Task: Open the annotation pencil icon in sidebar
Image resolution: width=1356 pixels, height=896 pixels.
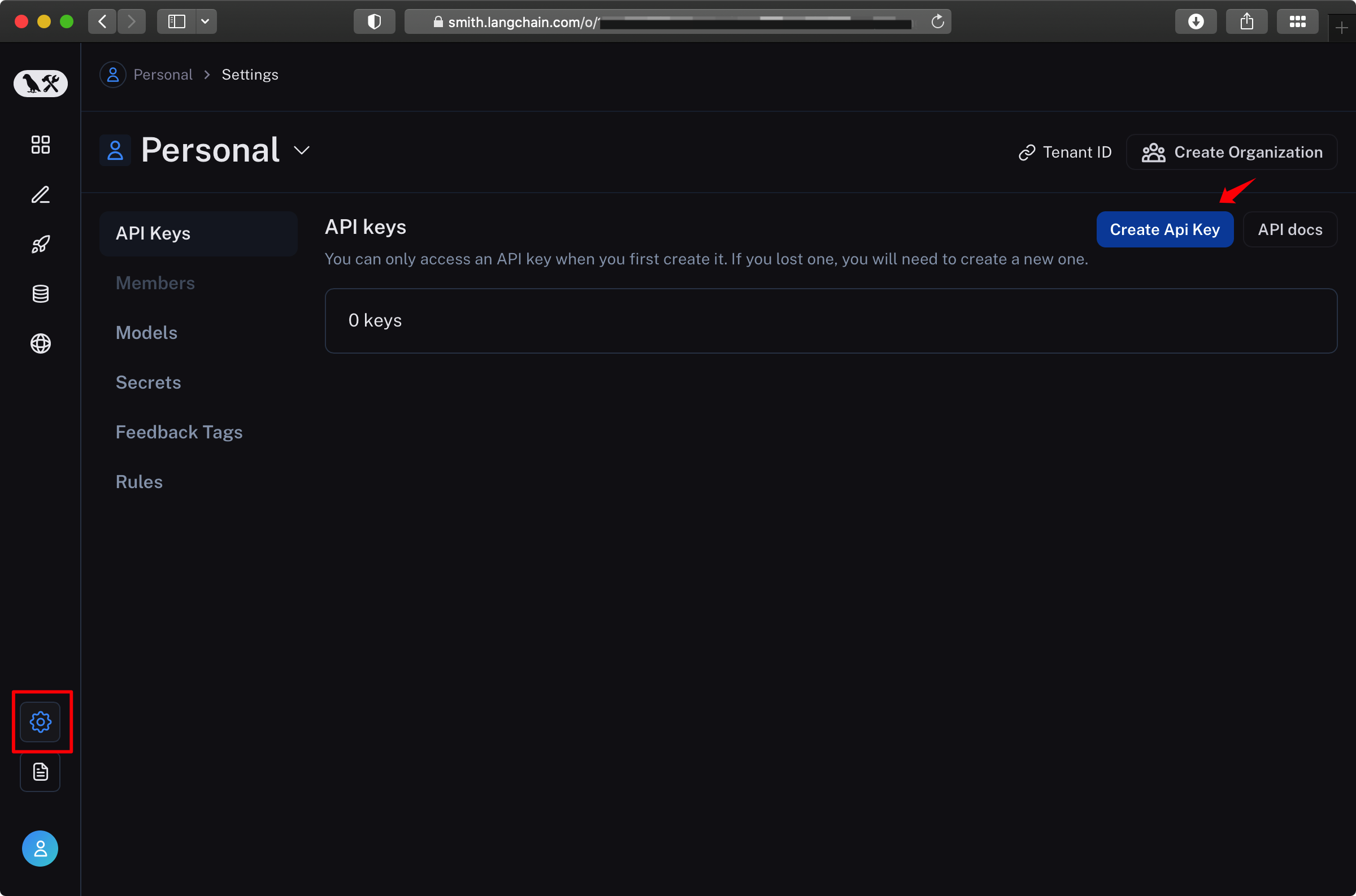Action: (41, 194)
